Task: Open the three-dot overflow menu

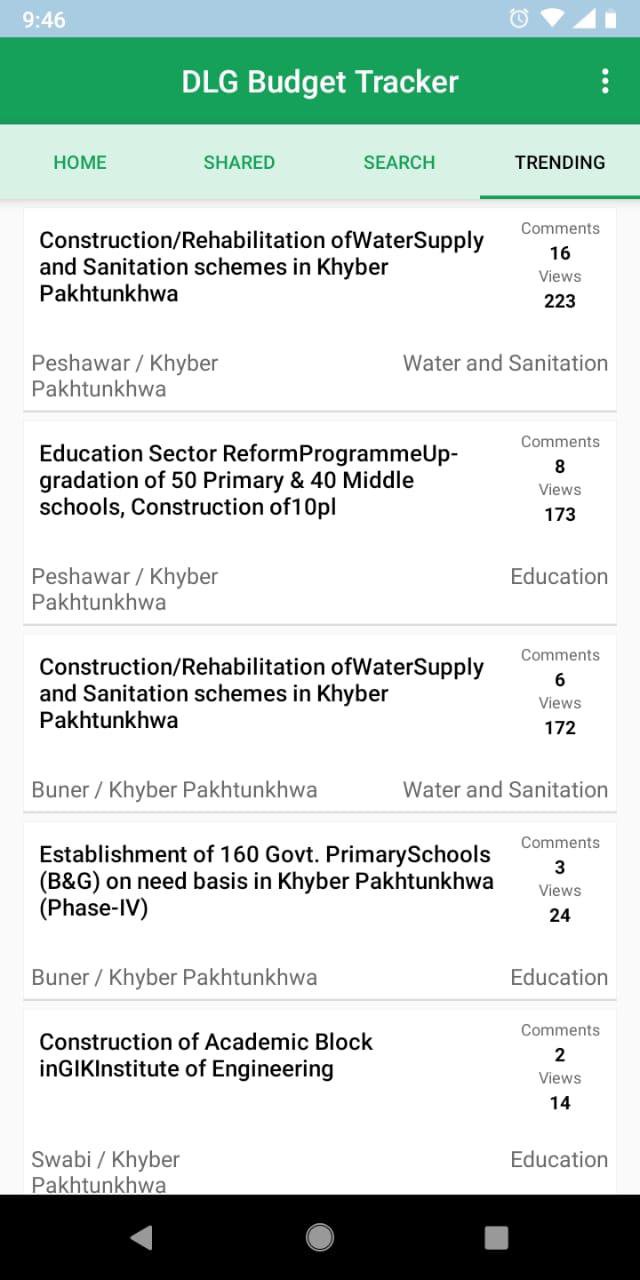Action: 604,82
